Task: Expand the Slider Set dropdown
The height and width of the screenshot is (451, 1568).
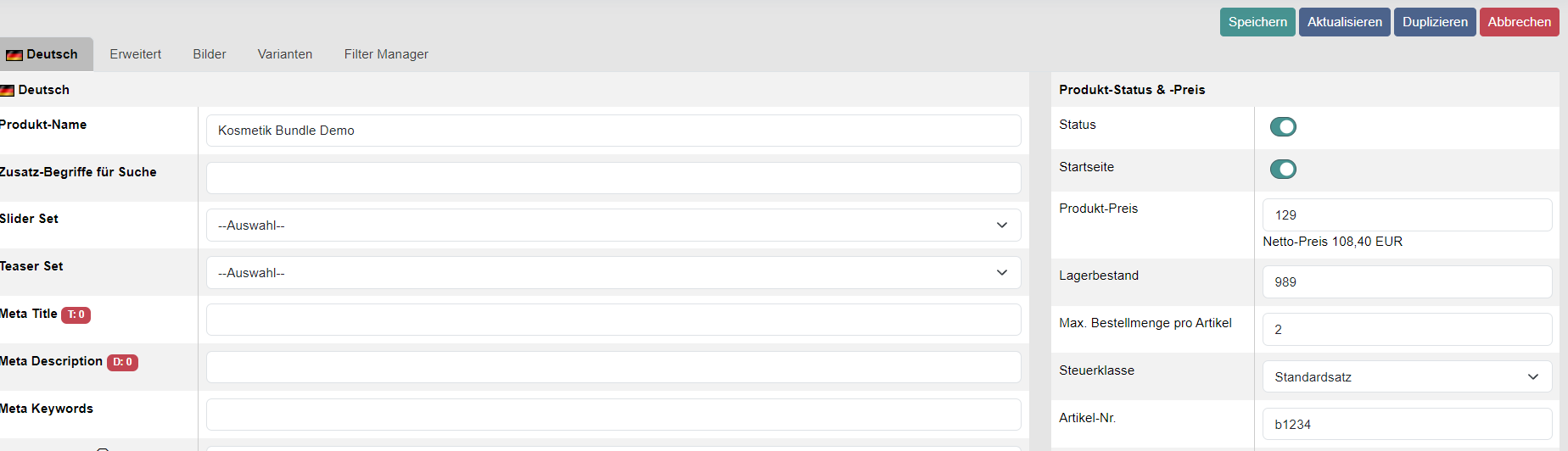Action: (613, 225)
